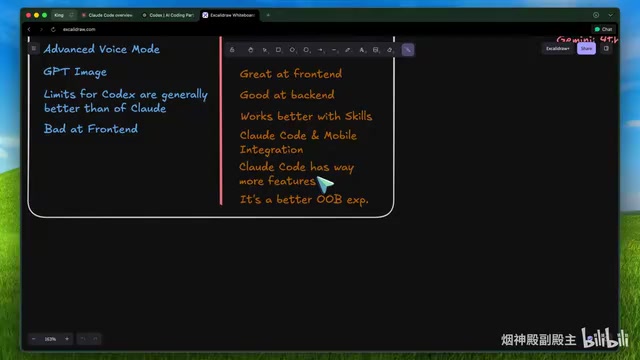Select the Excalidraw Whiteboard tab
This screenshot has height=360, width=640.
pos(229,15)
